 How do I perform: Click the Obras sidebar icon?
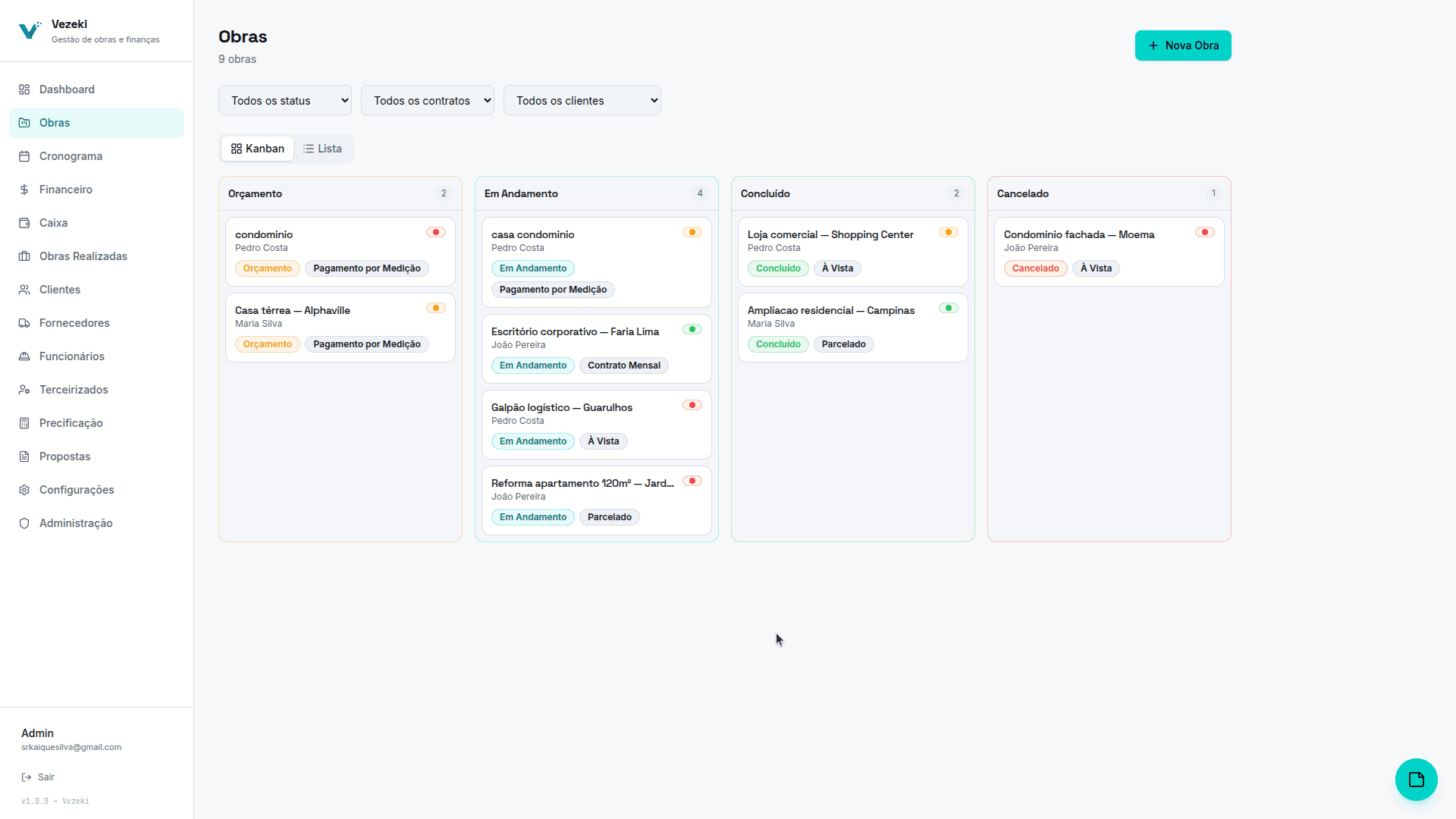(x=24, y=123)
